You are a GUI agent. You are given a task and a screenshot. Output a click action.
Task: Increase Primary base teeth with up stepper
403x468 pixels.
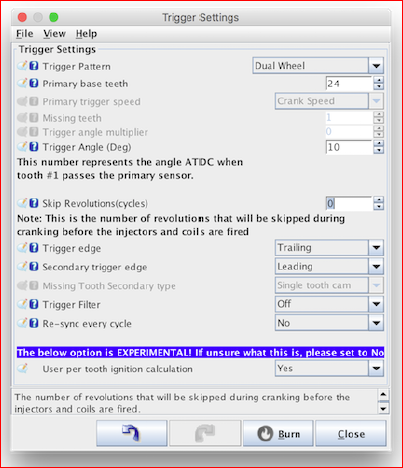[x=378, y=80]
